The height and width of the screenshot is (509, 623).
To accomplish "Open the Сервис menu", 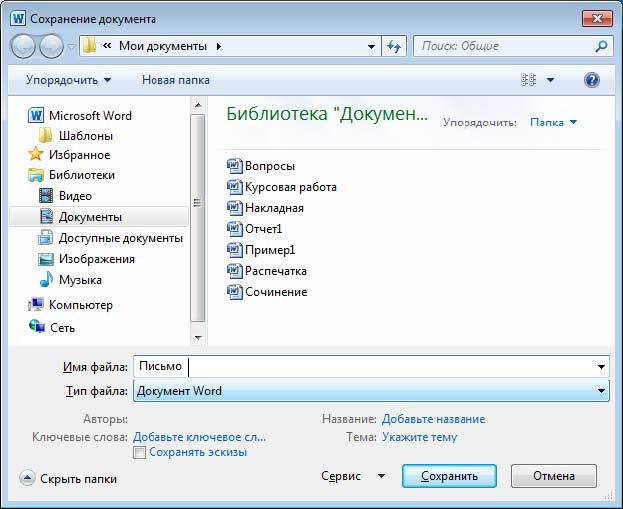I will (x=353, y=476).
